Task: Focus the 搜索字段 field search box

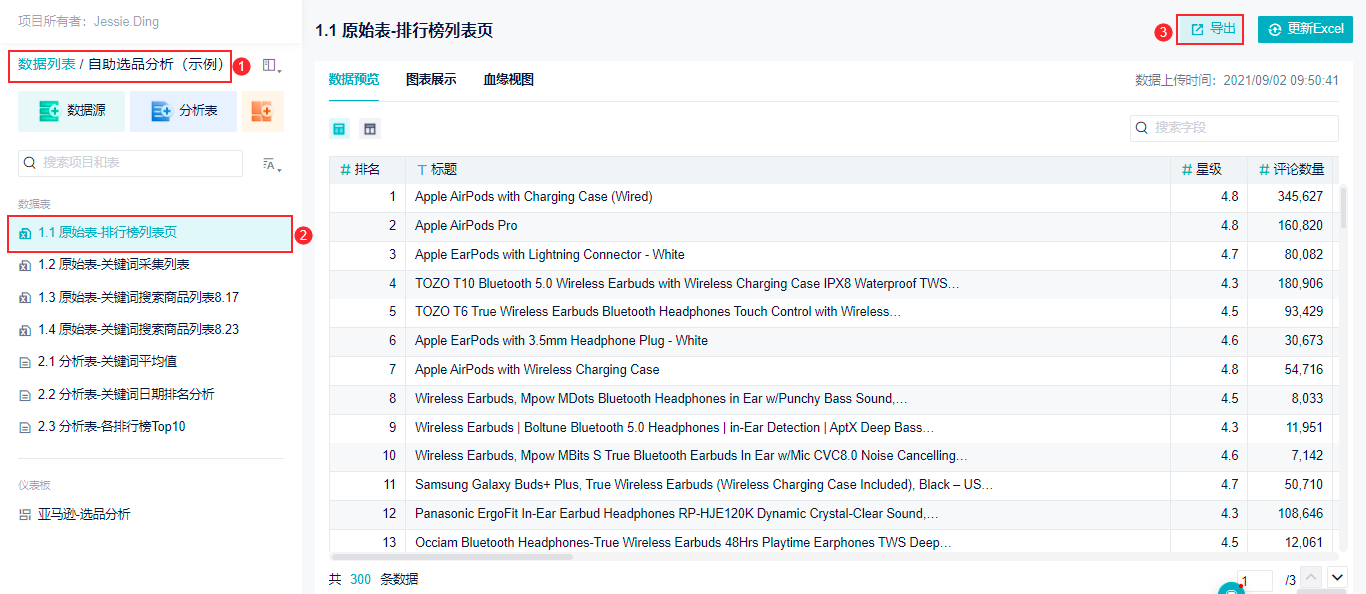Action: tap(1234, 128)
